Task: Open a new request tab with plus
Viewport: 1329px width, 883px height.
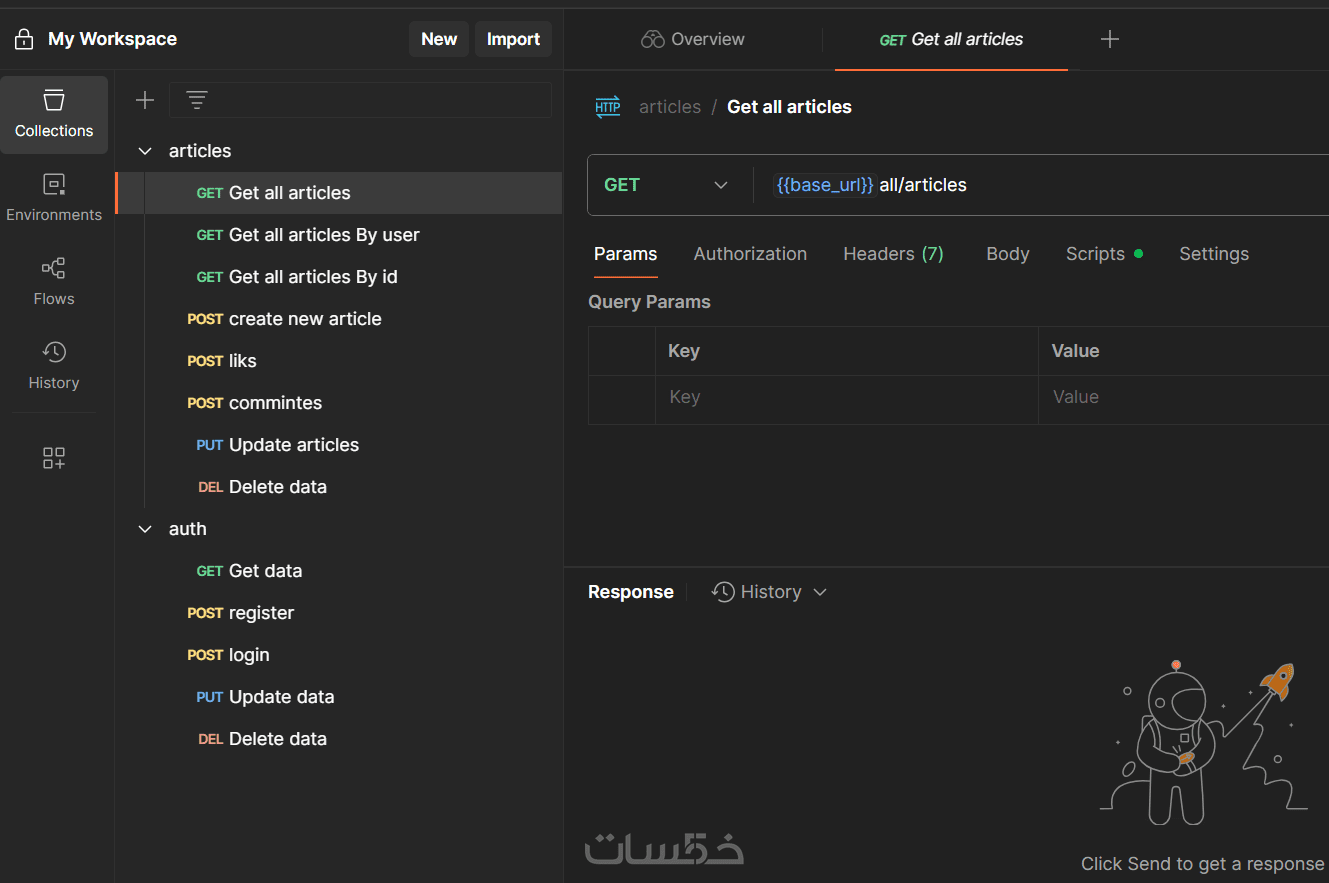Action: (1109, 39)
